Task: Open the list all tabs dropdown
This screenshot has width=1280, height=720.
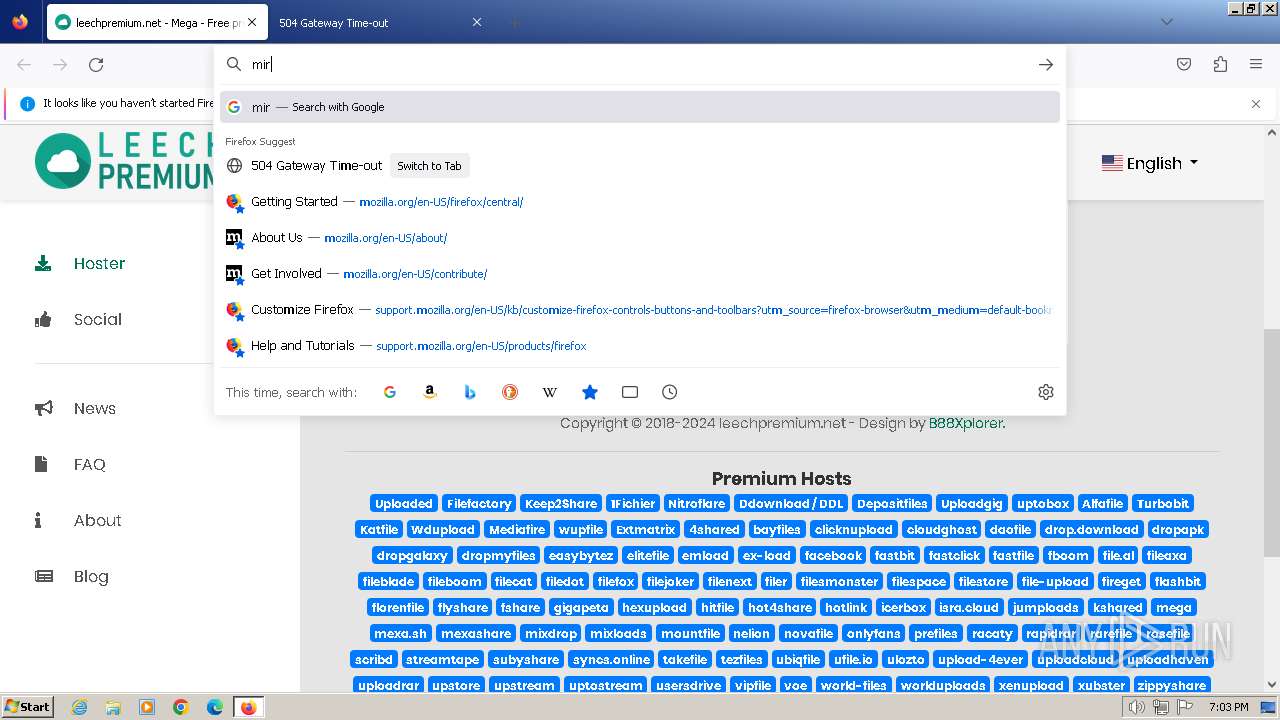Action: 1167,22
